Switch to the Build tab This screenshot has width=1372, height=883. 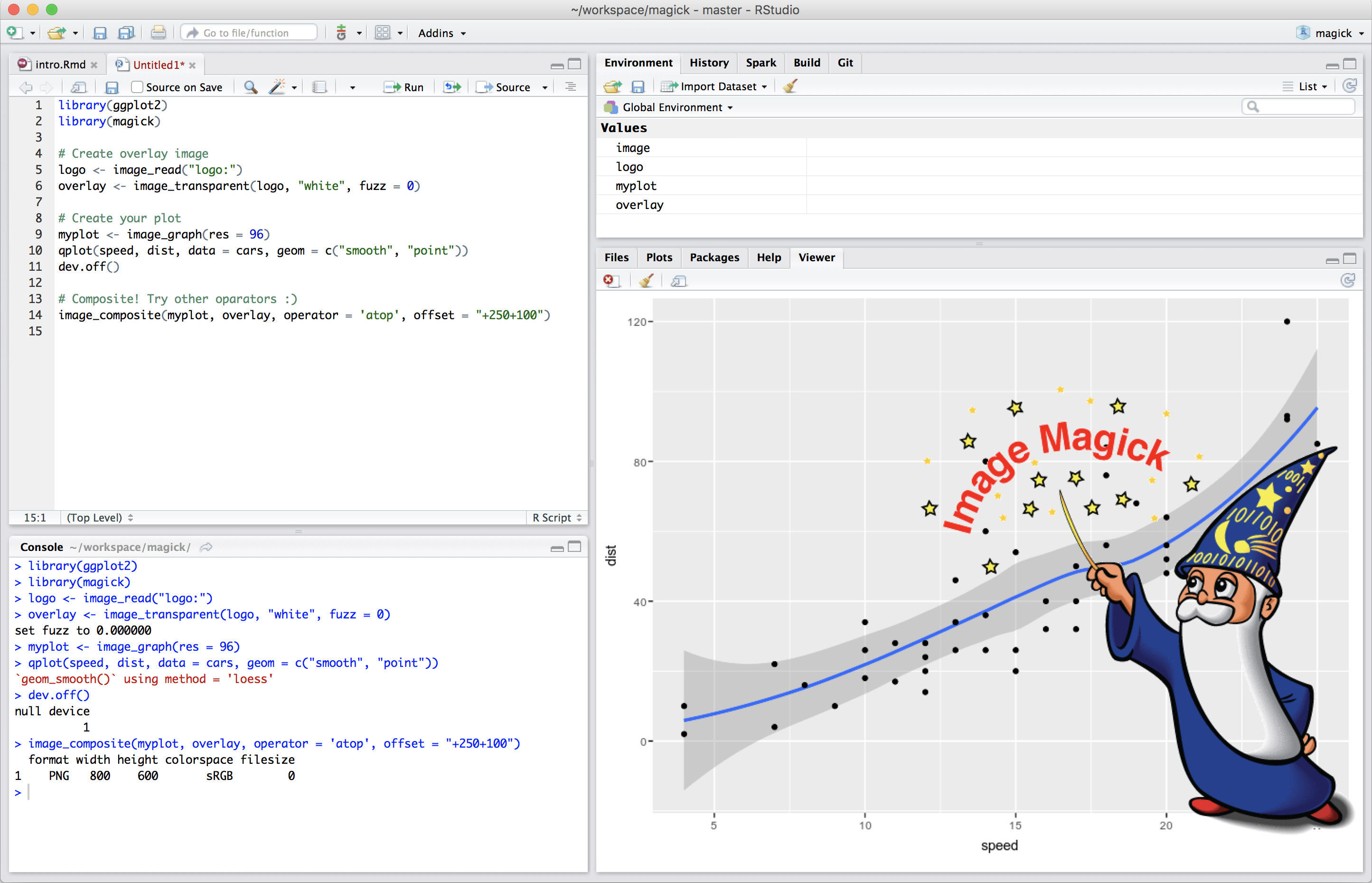807,63
